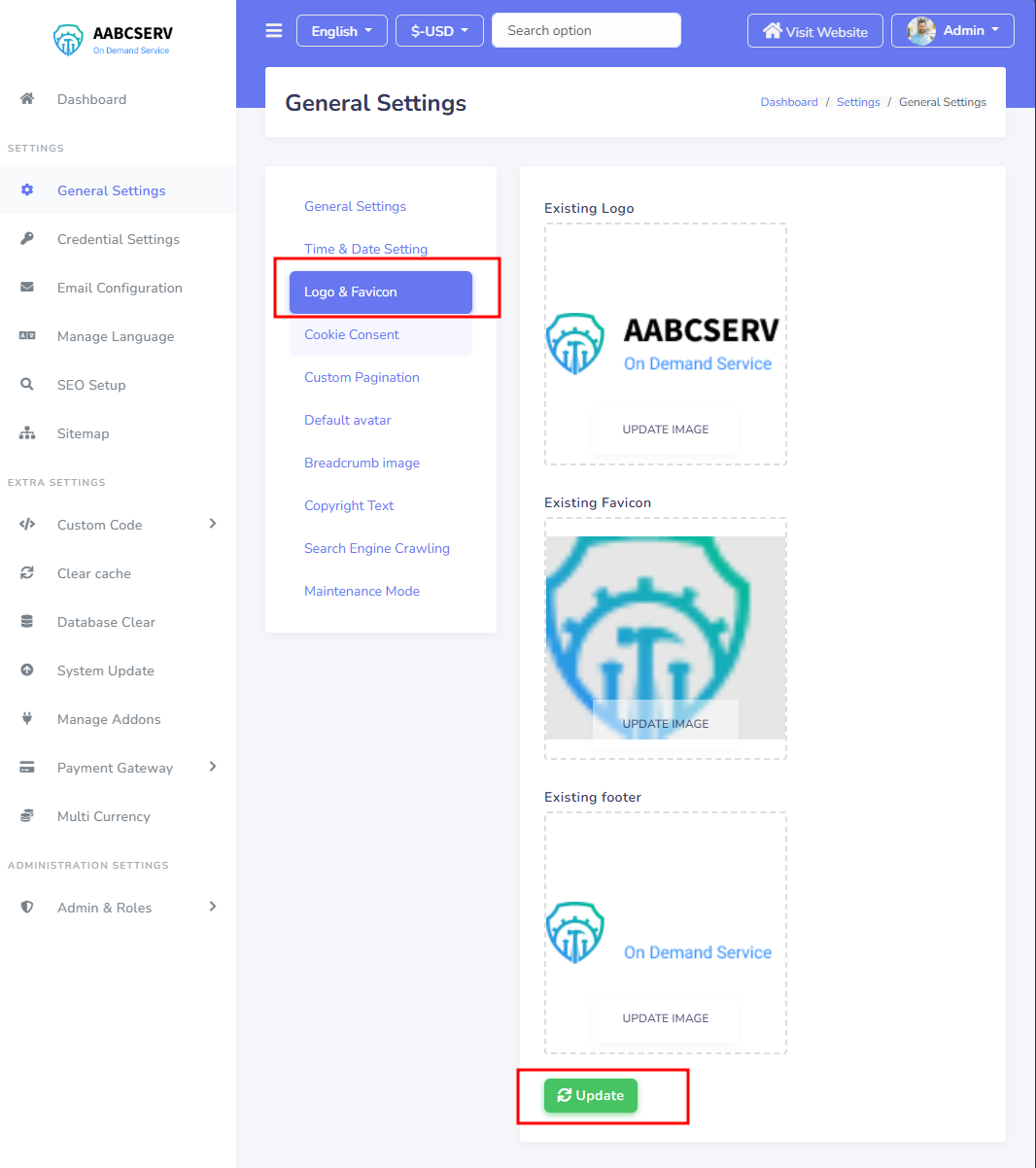Open System Update in sidebar
This screenshot has height=1168, width=1036.
pyautogui.click(x=118, y=670)
